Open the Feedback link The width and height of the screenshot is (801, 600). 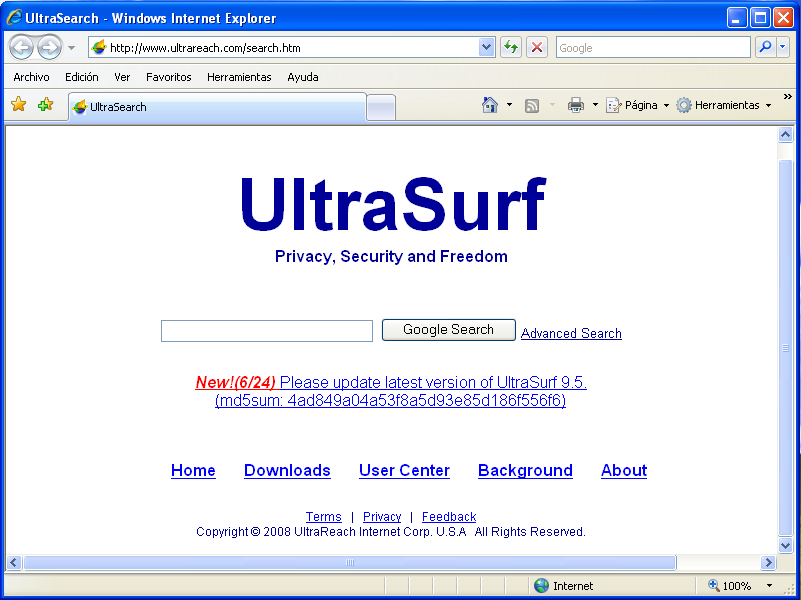coord(449,517)
